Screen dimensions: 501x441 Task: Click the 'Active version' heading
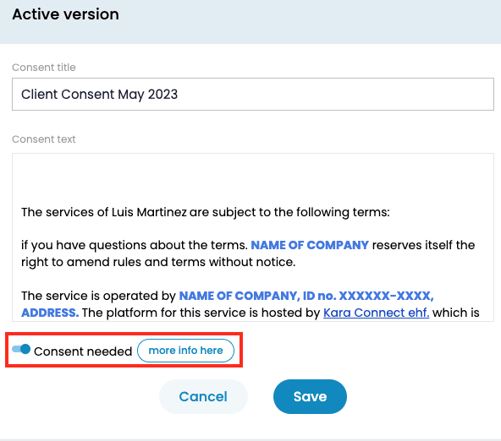pyautogui.click(x=66, y=14)
